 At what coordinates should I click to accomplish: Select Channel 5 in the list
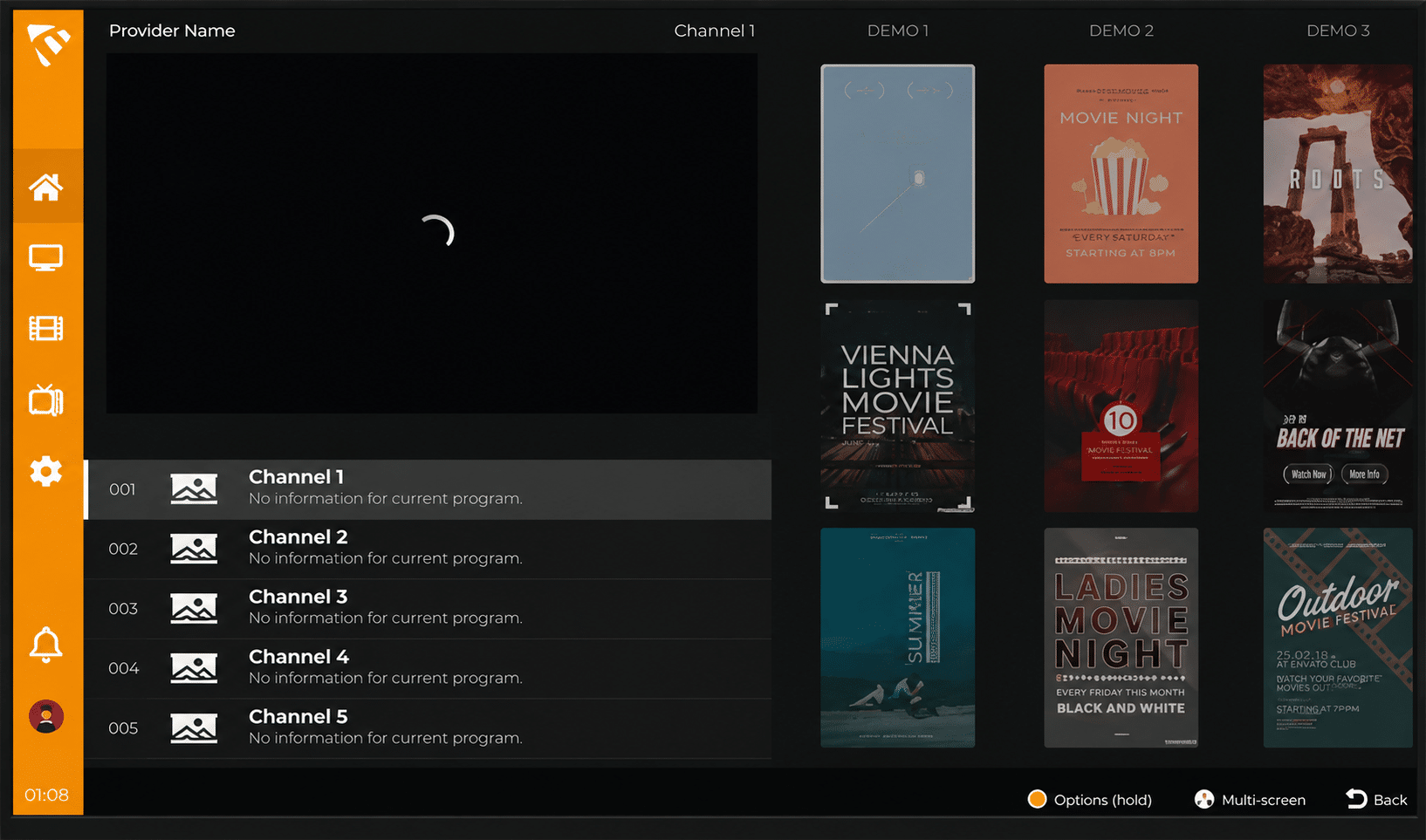click(428, 728)
